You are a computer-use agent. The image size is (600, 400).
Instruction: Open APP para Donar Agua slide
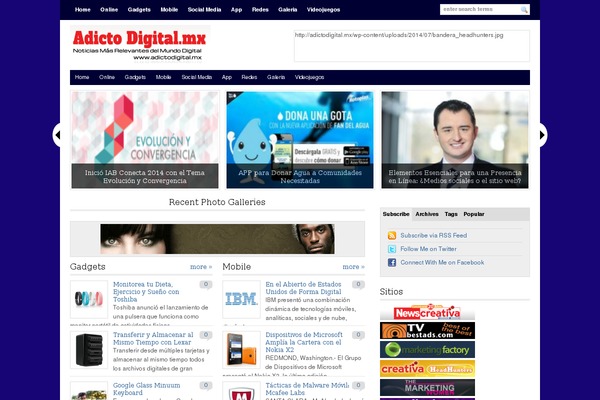(x=300, y=139)
